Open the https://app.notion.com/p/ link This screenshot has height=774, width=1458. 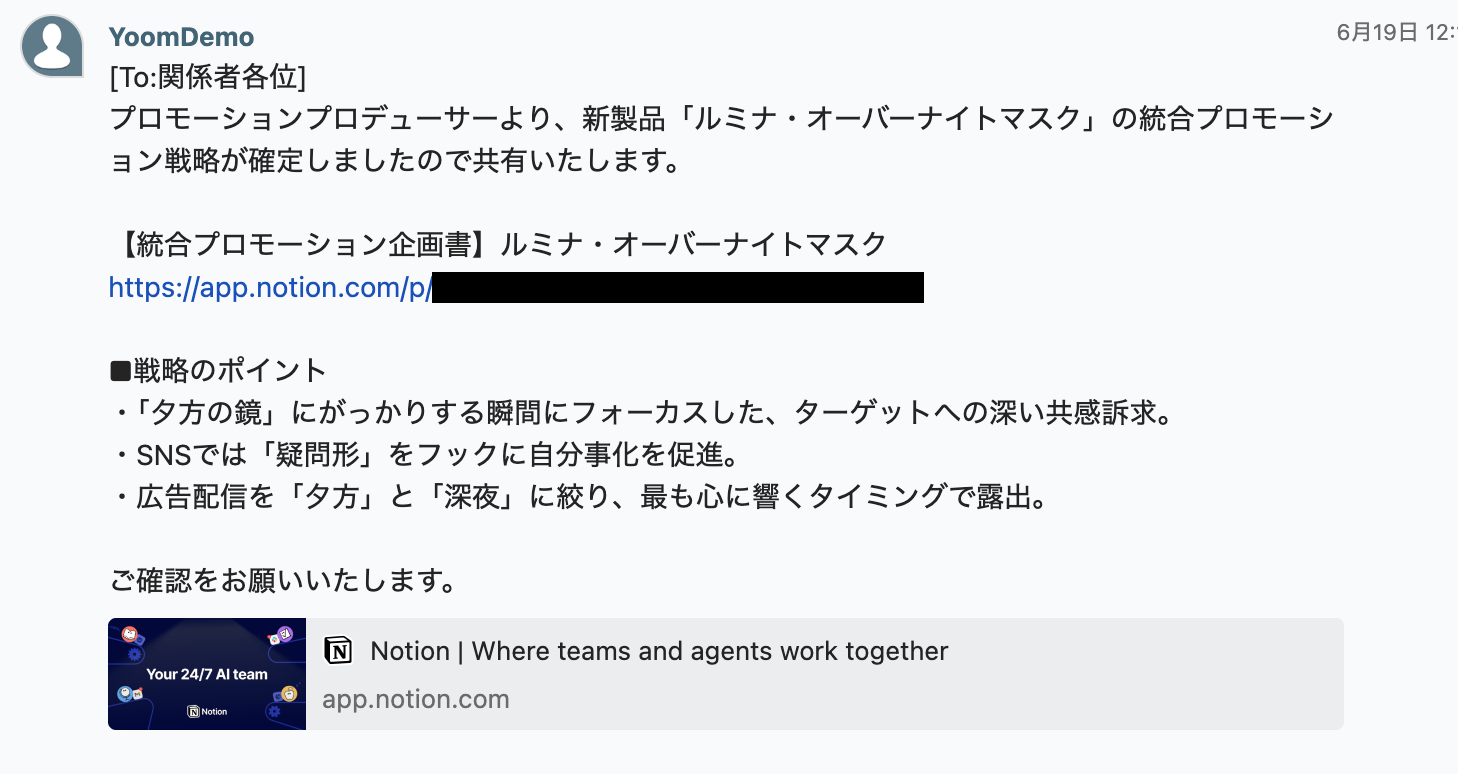click(270, 288)
